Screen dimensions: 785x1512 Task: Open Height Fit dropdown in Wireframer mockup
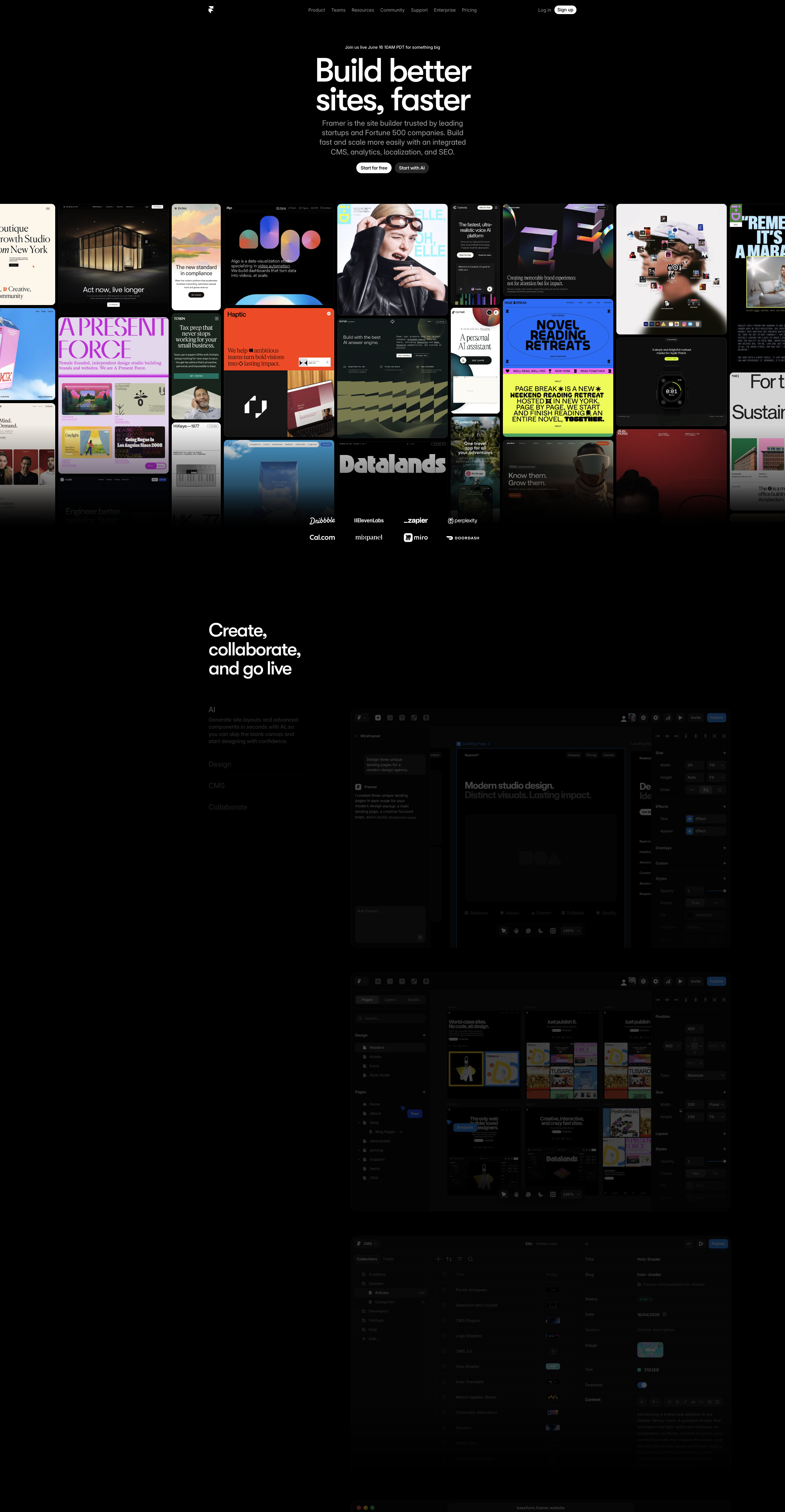[716, 778]
